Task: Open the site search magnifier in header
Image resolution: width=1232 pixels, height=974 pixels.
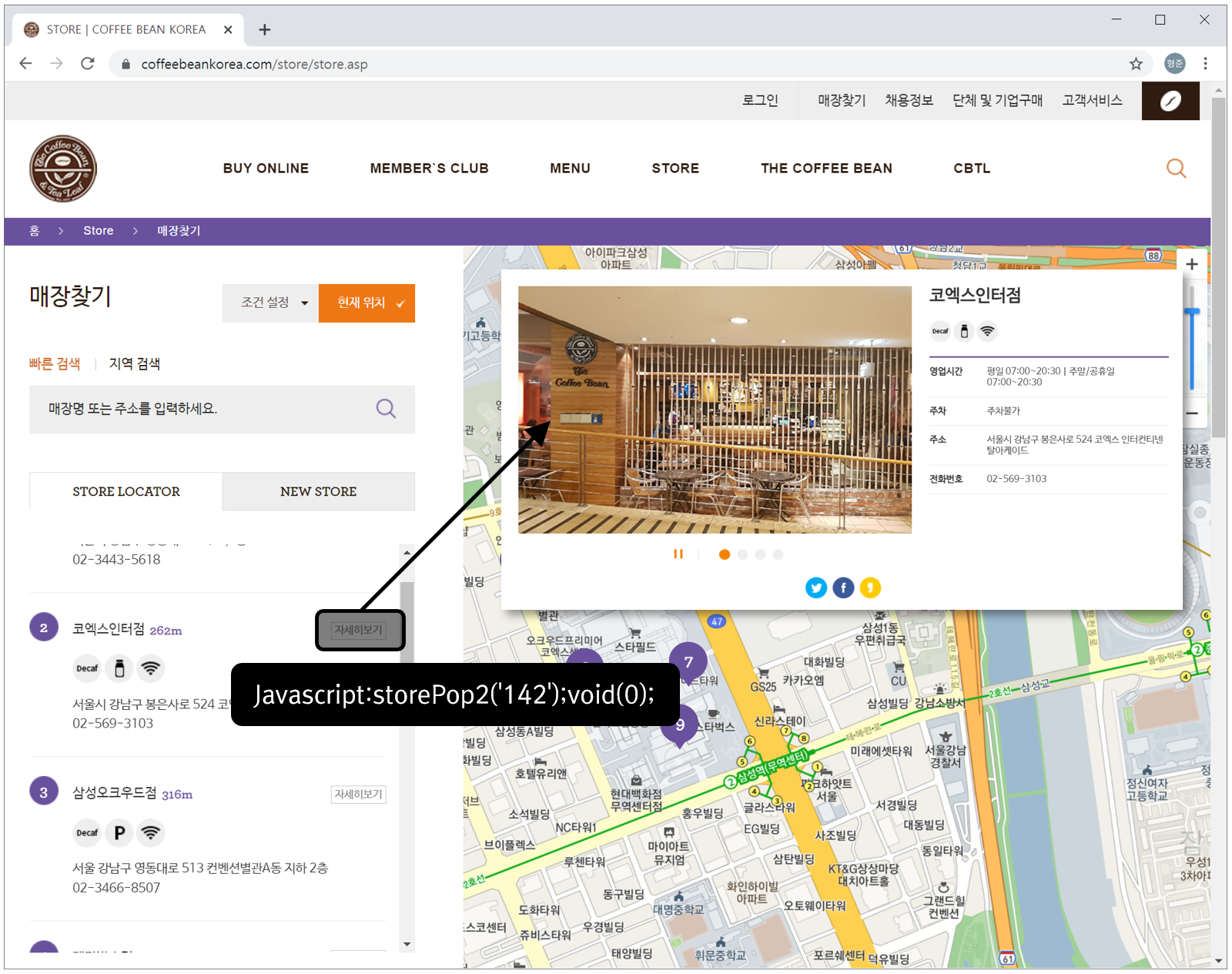Action: [1176, 168]
